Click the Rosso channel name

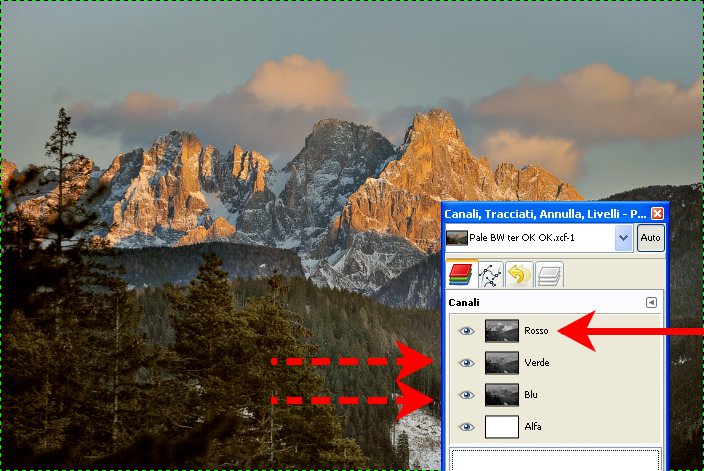536,331
